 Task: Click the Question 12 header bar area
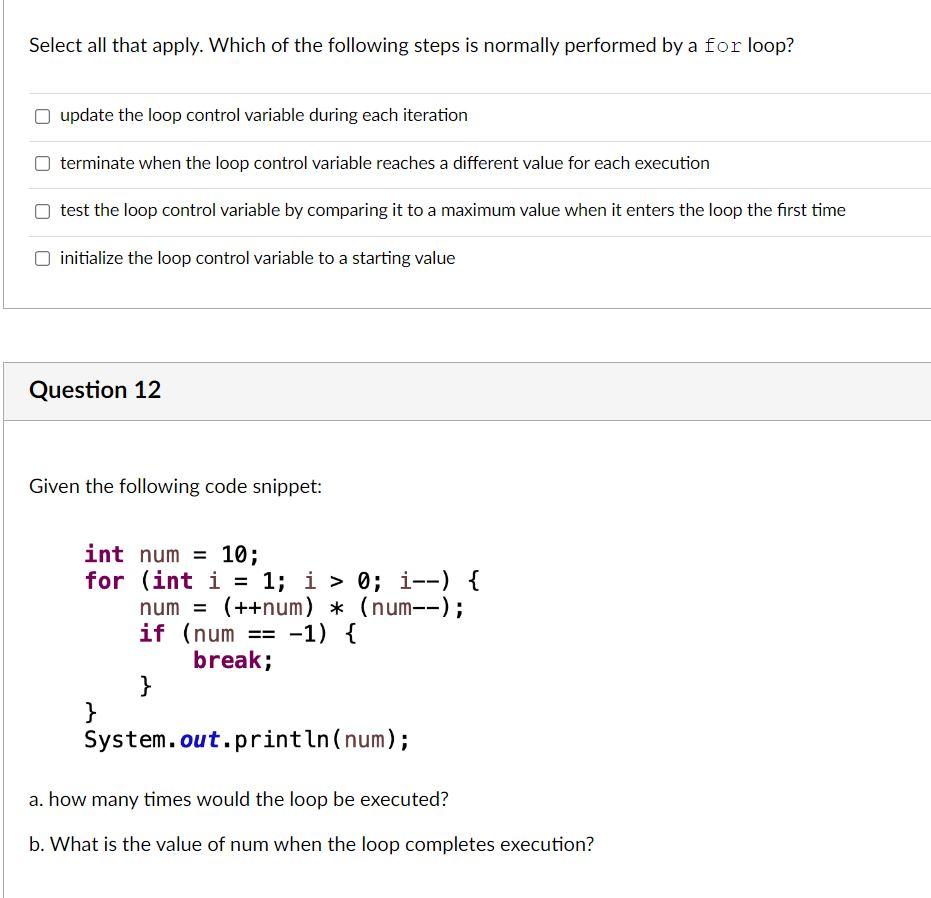[x=465, y=390]
